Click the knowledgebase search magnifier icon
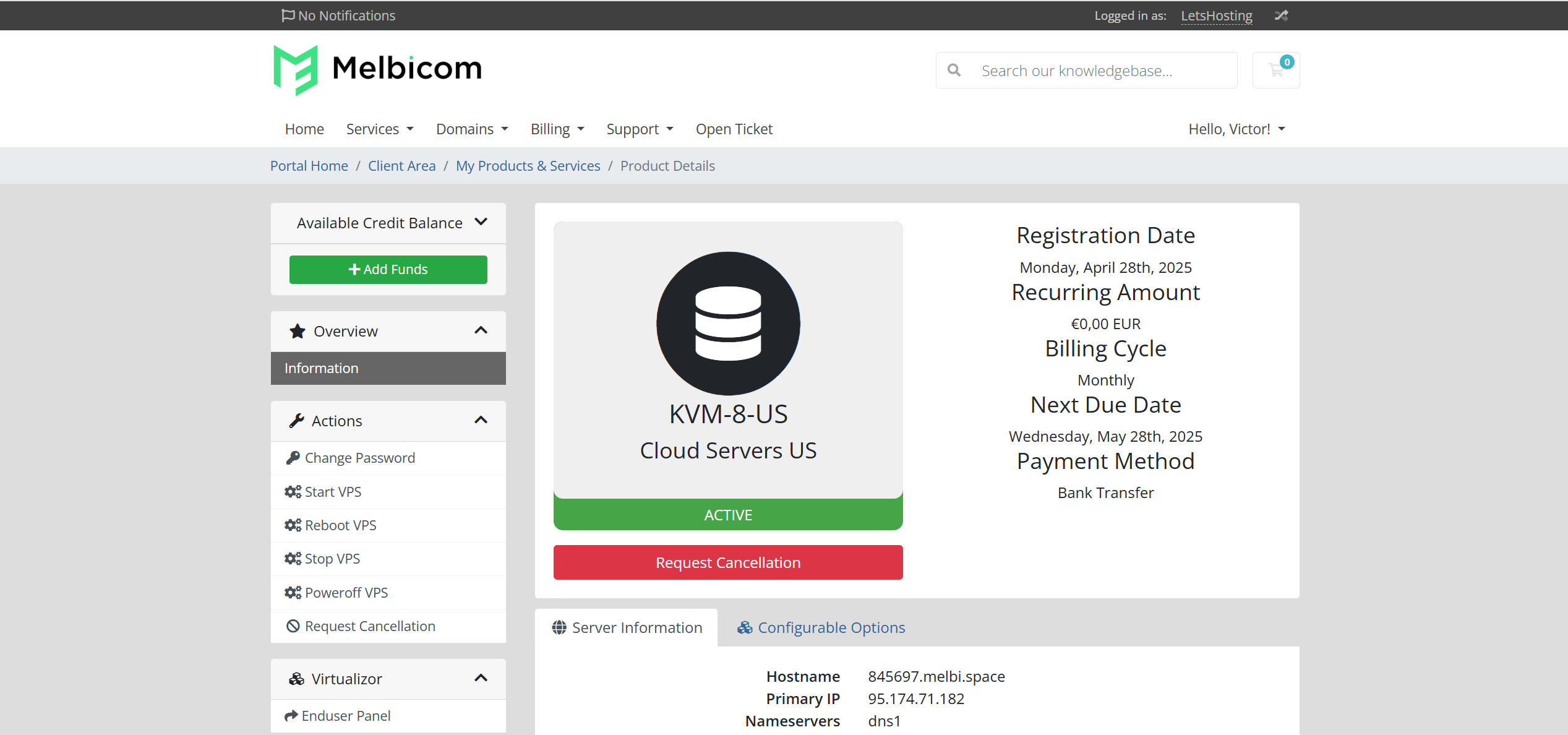The height and width of the screenshot is (735, 1568). point(954,71)
